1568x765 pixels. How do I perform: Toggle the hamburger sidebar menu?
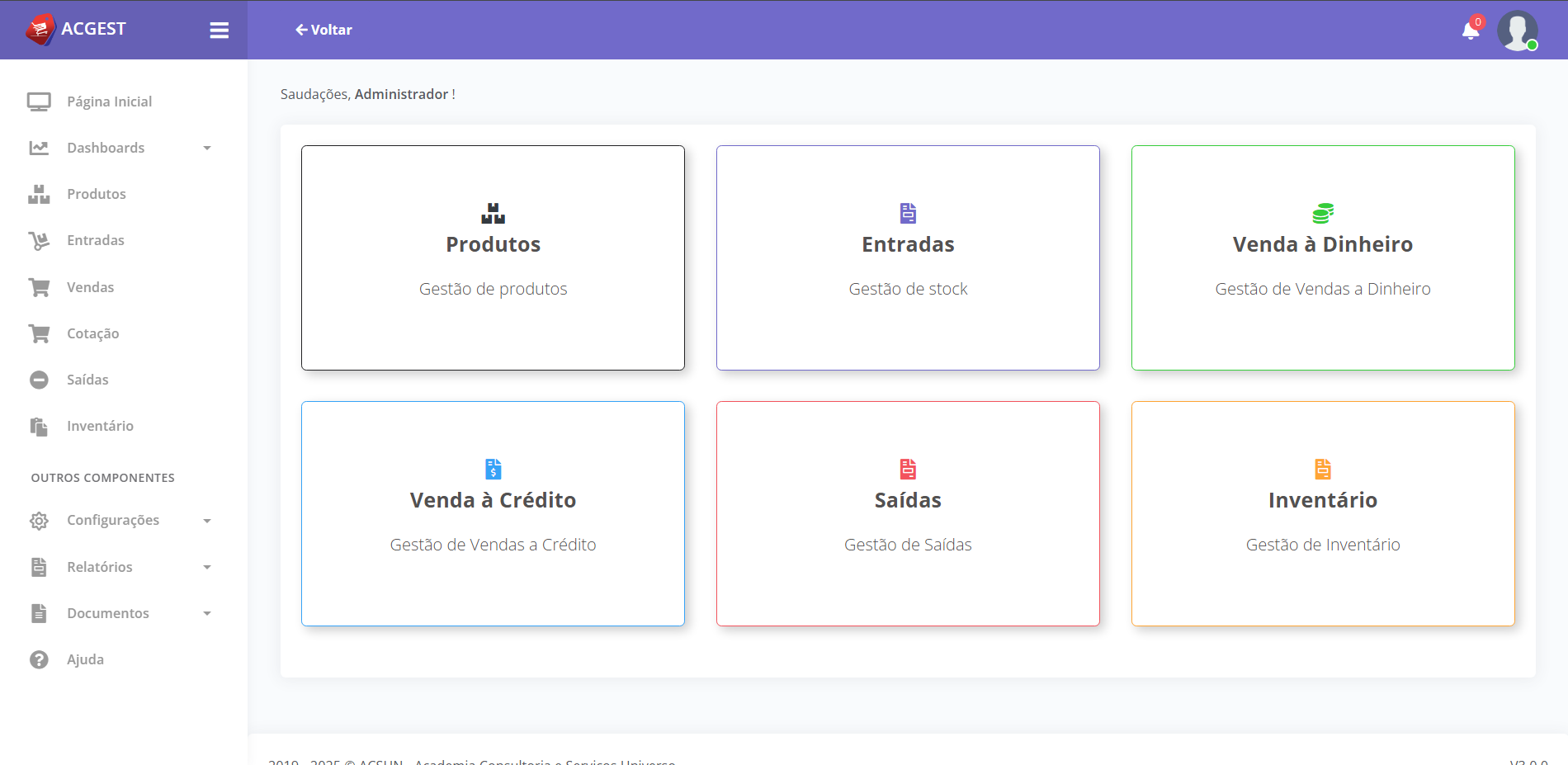click(219, 31)
